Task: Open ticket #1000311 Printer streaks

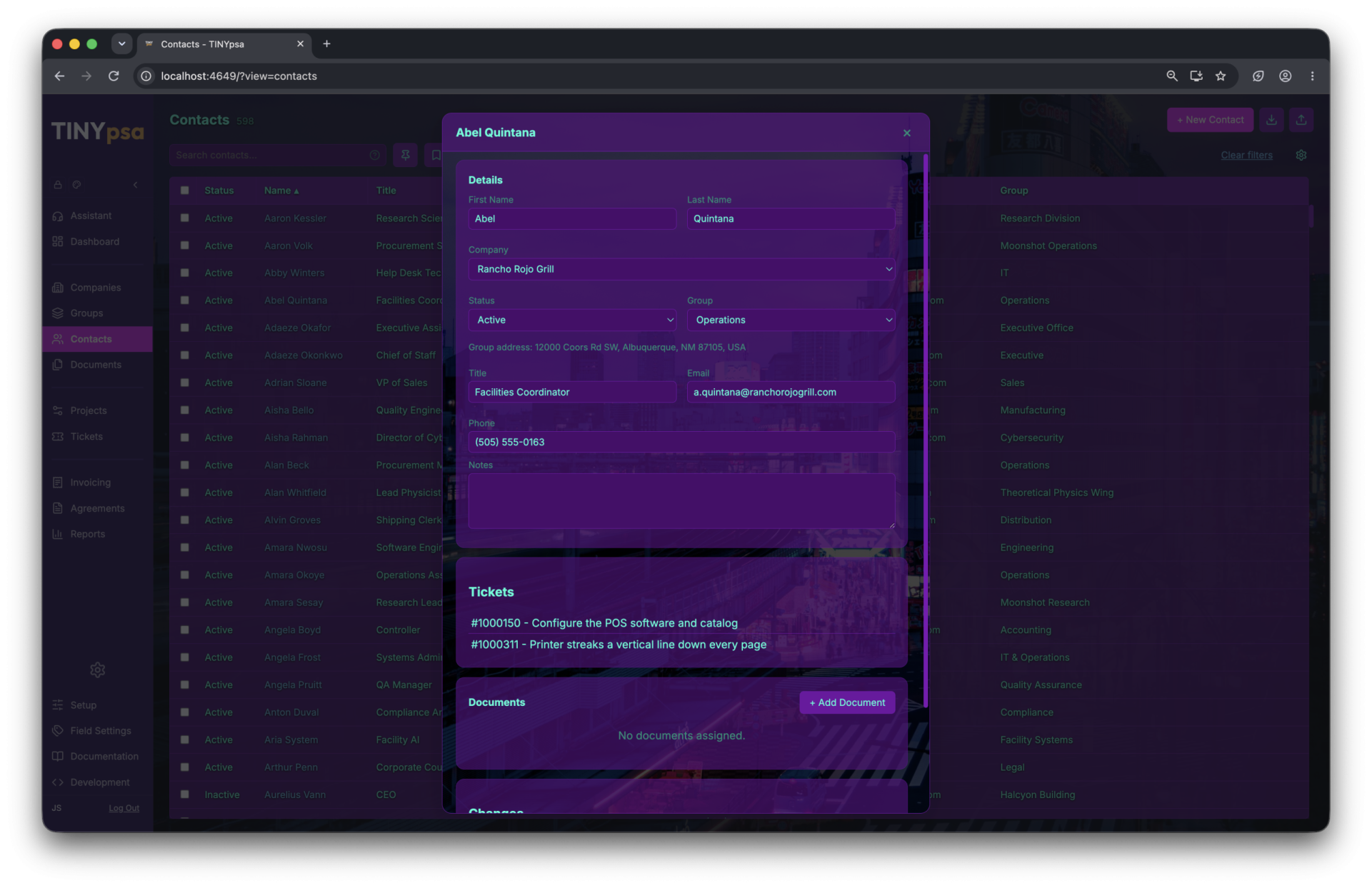Action: click(619, 645)
